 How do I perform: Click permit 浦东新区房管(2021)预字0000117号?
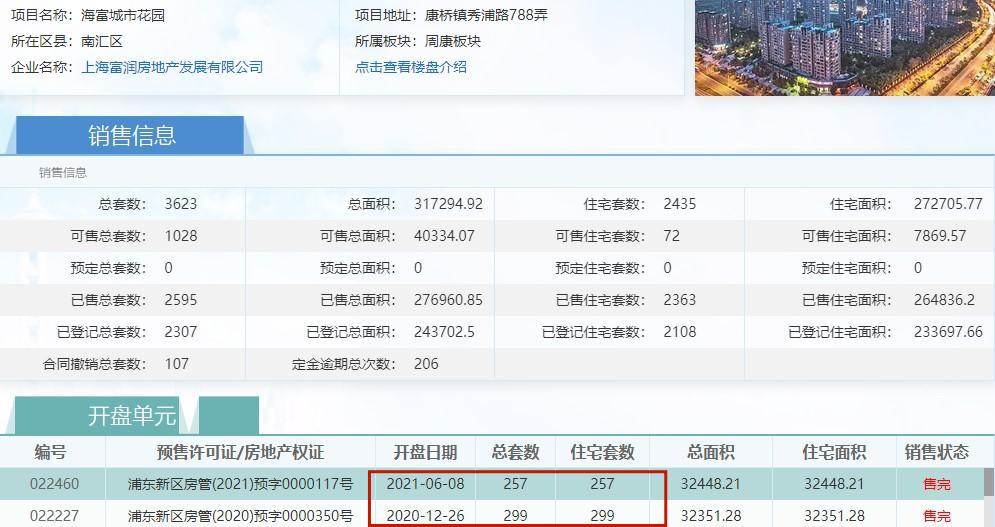(241, 484)
